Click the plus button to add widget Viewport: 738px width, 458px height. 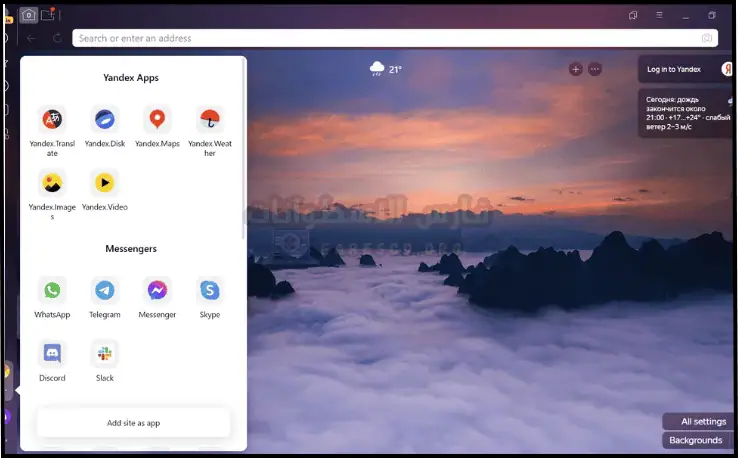coord(575,69)
